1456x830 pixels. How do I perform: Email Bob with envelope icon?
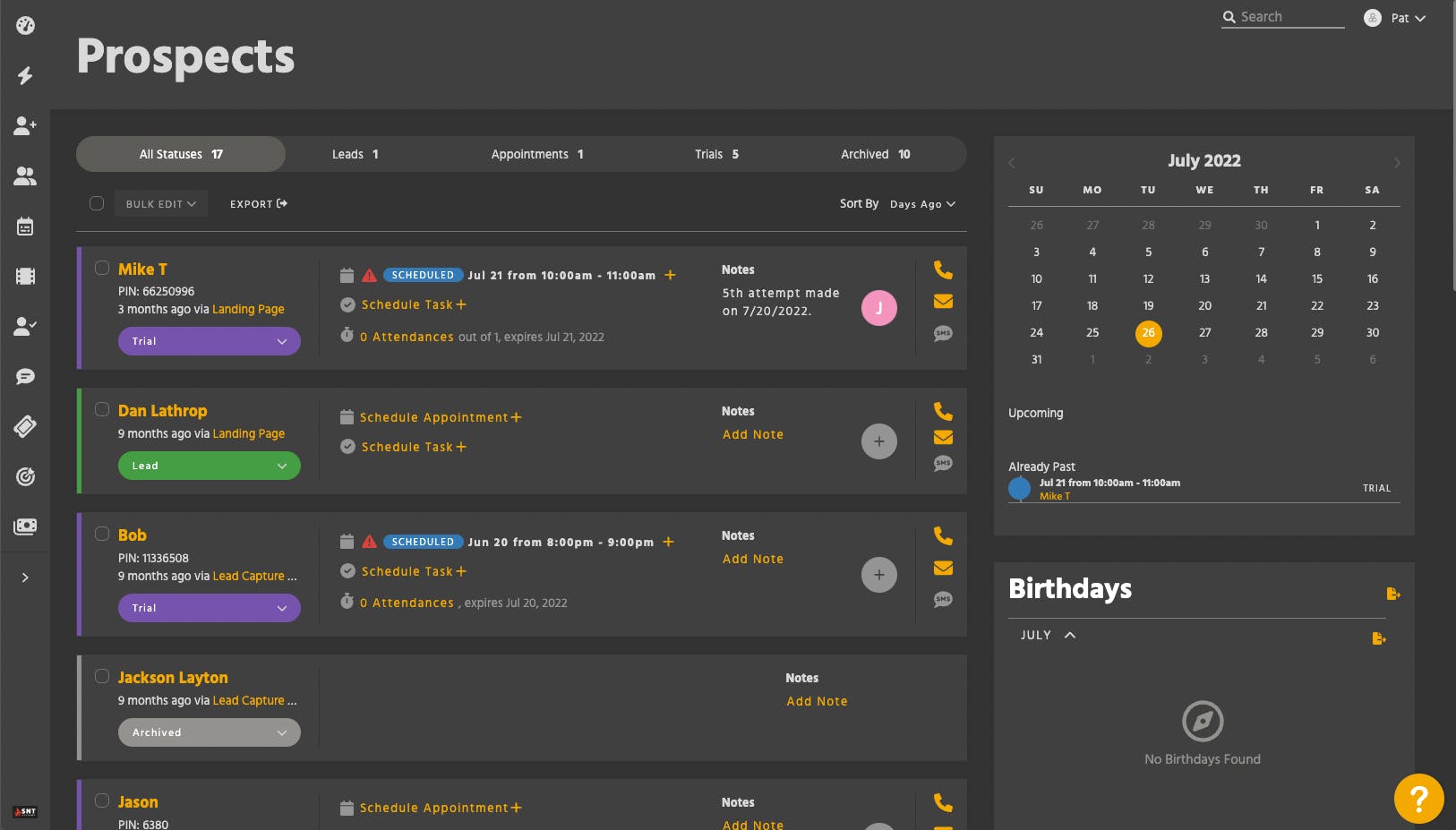pos(943,568)
